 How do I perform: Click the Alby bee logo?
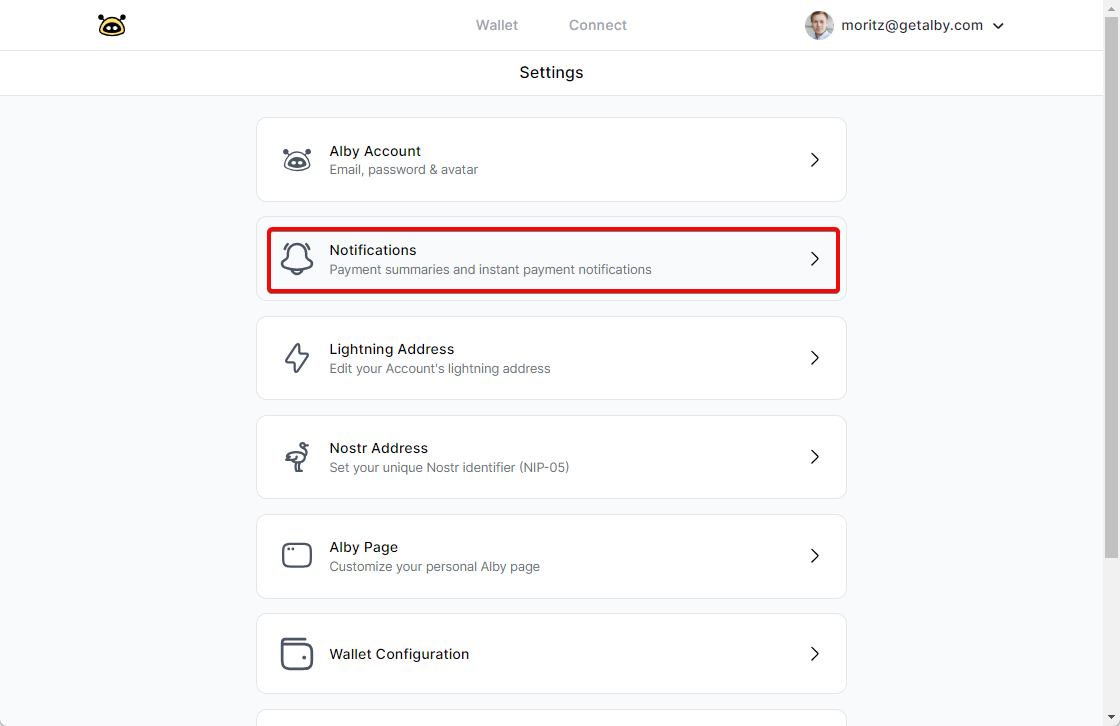(112, 26)
